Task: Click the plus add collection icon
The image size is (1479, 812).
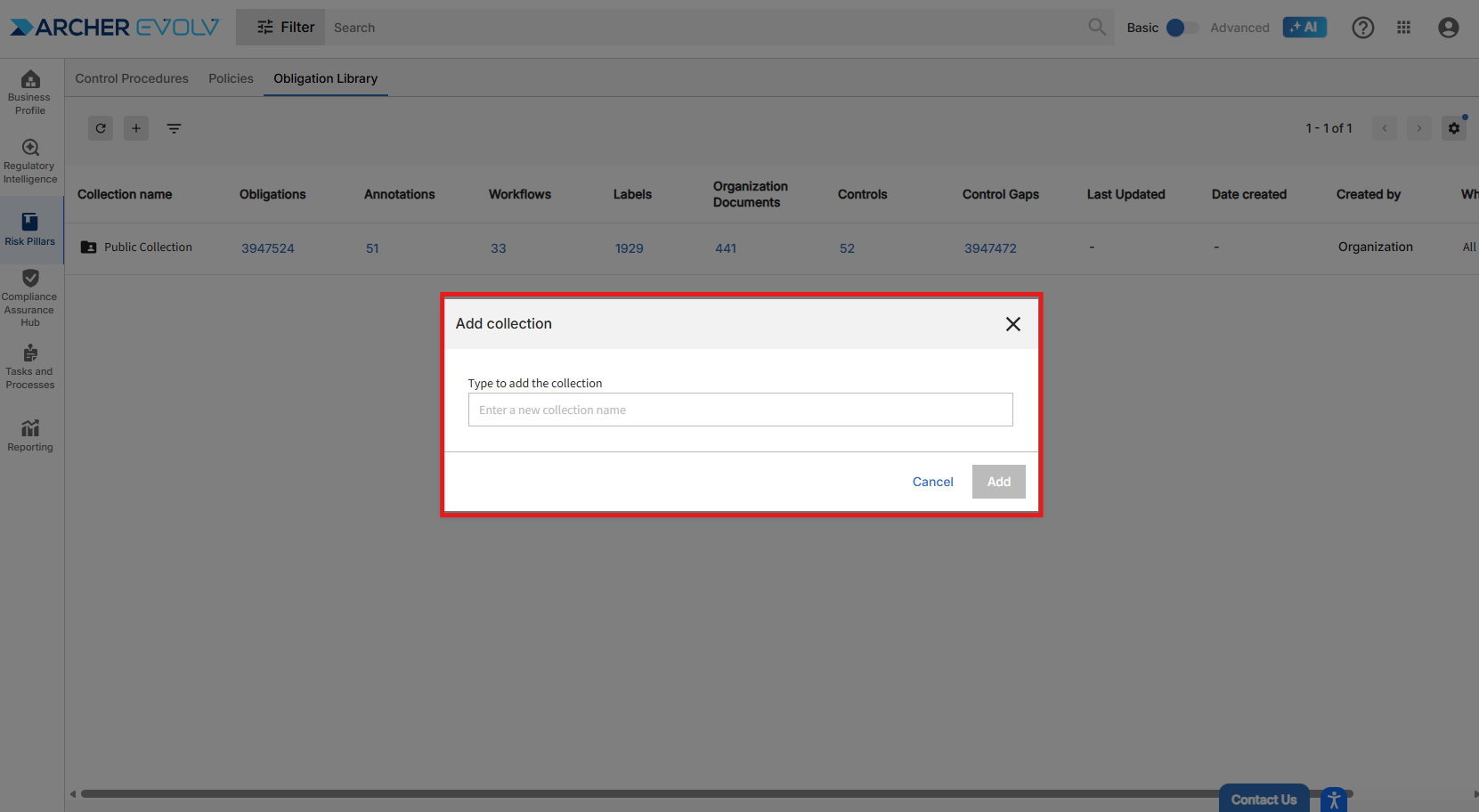Action: (x=136, y=128)
